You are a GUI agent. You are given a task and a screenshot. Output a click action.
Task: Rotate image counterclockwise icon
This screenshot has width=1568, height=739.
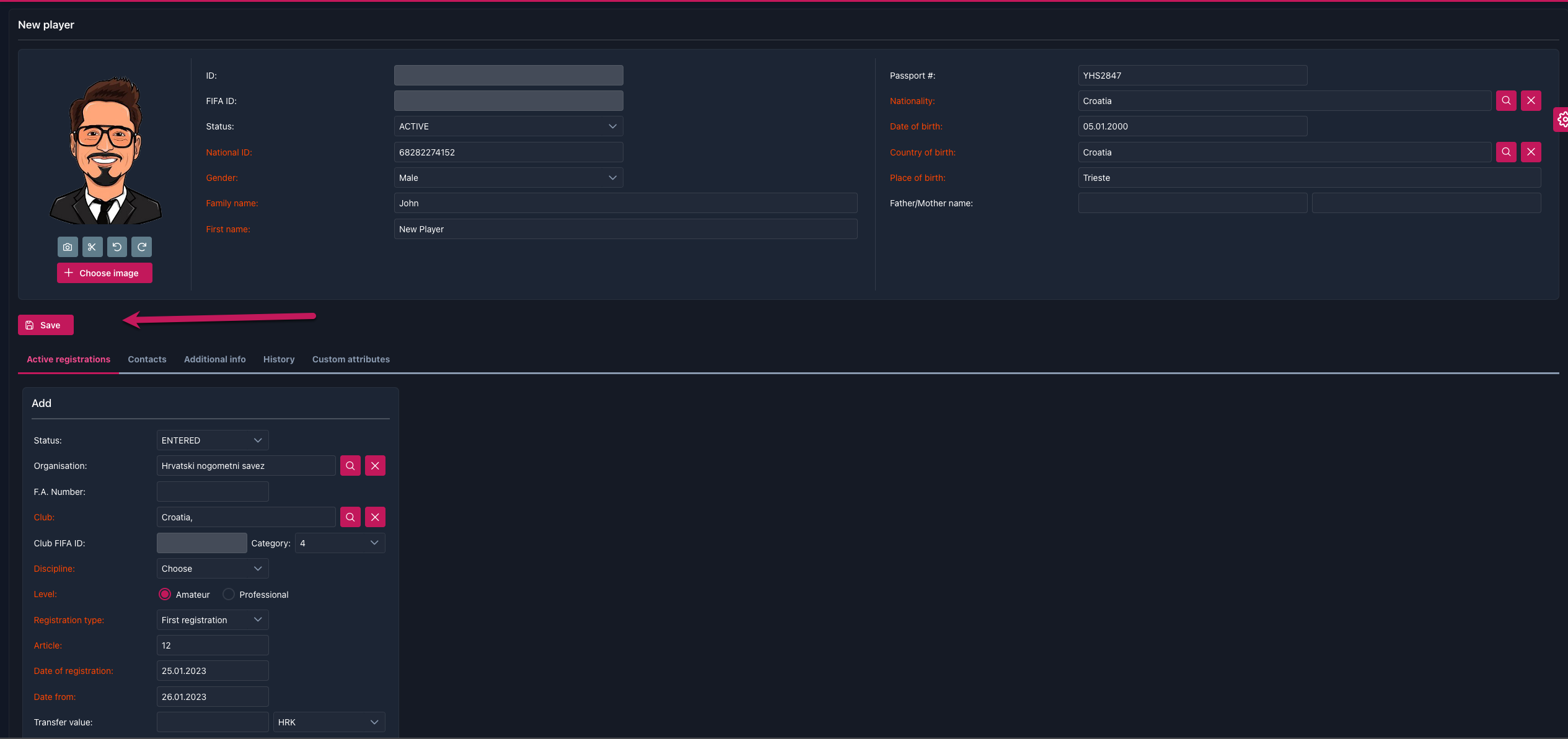click(x=117, y=247)
